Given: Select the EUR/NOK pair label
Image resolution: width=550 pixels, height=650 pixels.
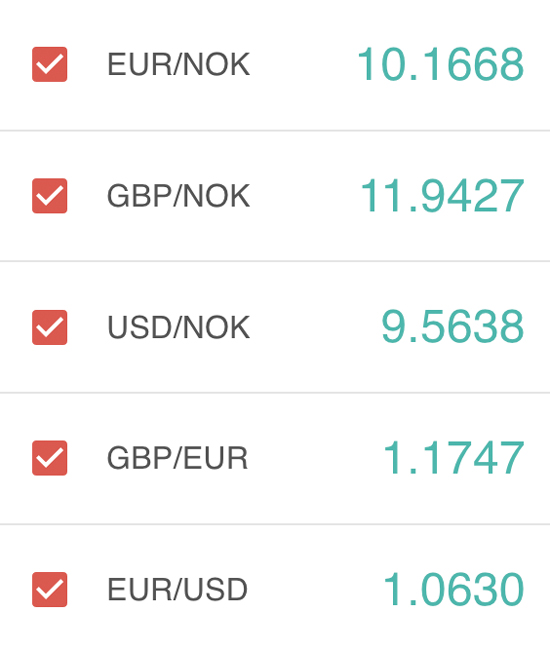Looking at the screenshot, I should click(179, 64).
